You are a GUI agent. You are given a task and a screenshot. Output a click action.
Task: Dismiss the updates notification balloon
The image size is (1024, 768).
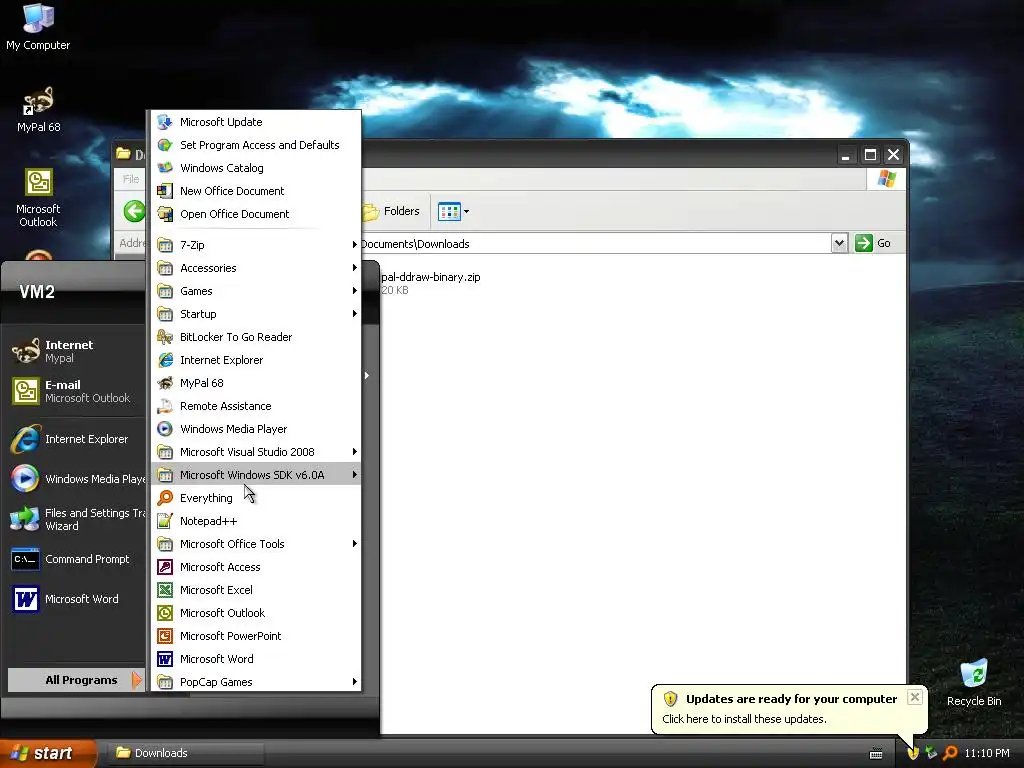coord(915,697)
